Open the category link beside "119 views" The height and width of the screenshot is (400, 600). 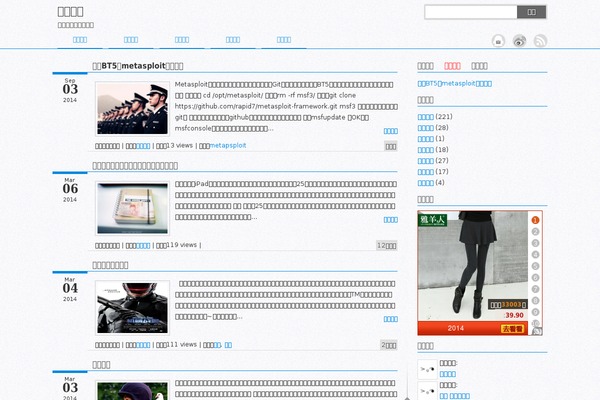tap(143, 245)
